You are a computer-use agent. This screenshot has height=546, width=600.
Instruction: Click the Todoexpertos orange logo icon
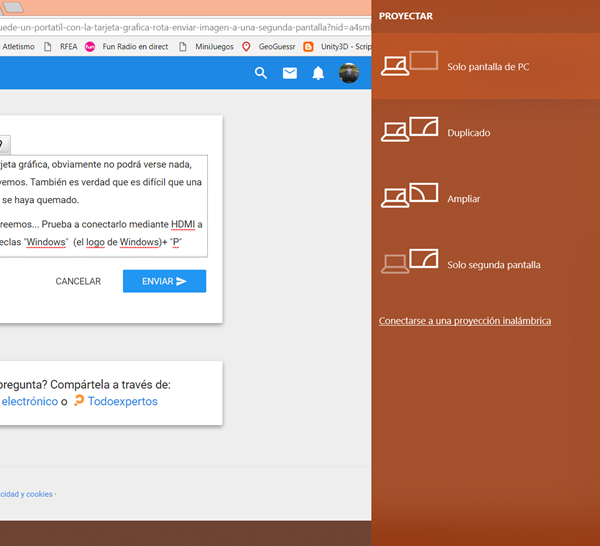[x=79, y=400]
